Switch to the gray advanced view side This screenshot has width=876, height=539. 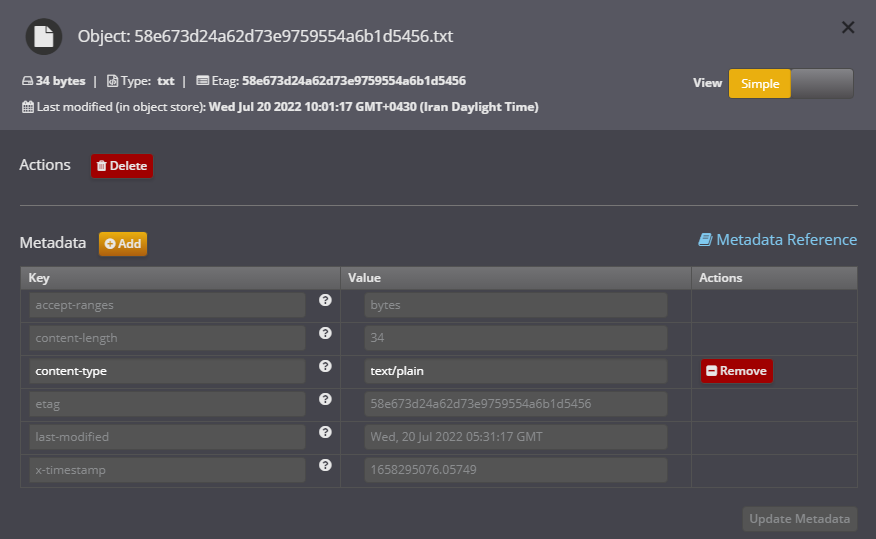click(x=822, y=84)
